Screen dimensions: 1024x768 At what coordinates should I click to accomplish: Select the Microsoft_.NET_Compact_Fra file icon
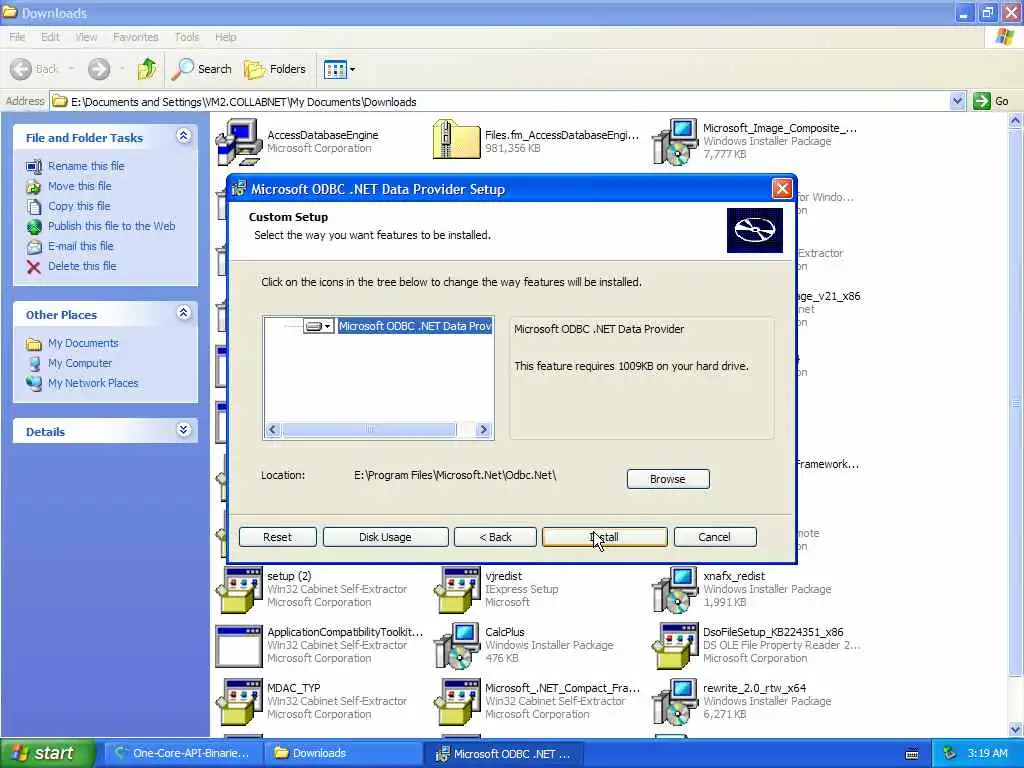click(457, 702)
